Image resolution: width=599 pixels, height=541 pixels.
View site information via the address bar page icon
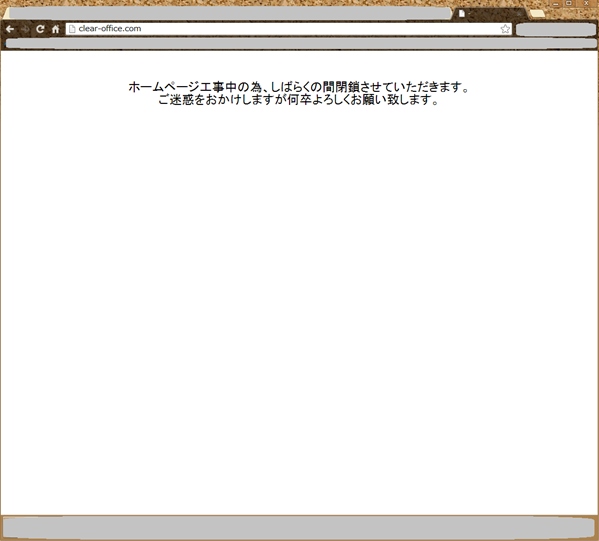point(72,29)
